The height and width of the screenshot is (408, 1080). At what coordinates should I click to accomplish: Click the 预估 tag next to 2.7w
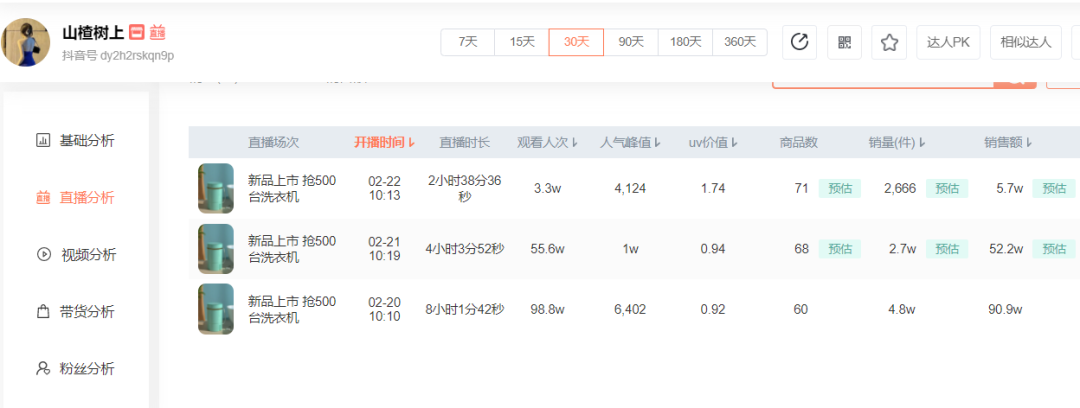click(x=947, y=249)
